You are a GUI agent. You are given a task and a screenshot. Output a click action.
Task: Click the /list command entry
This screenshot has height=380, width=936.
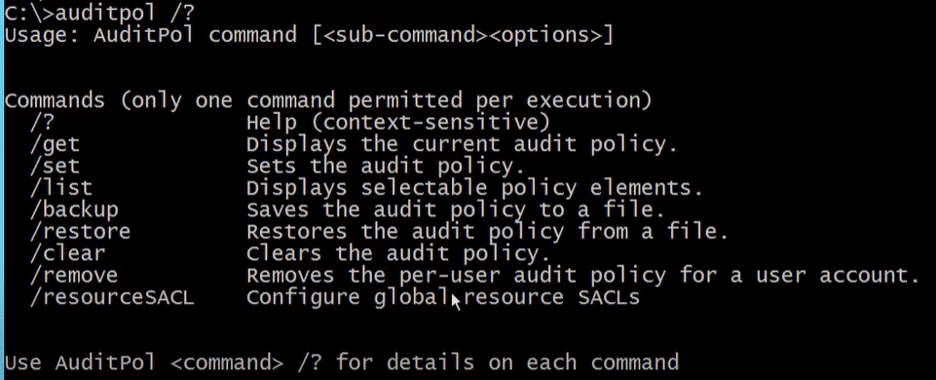(x=61, y=187)
